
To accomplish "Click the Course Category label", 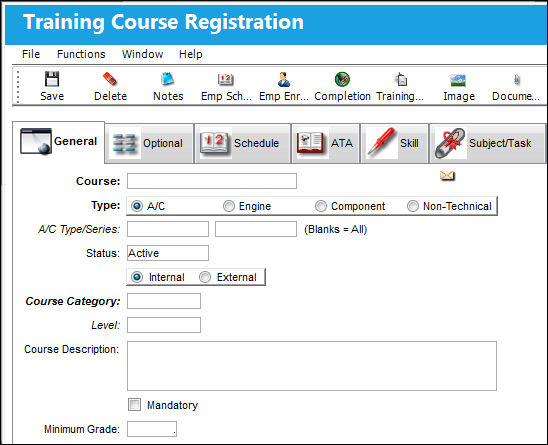I will (x=73, y=301).
